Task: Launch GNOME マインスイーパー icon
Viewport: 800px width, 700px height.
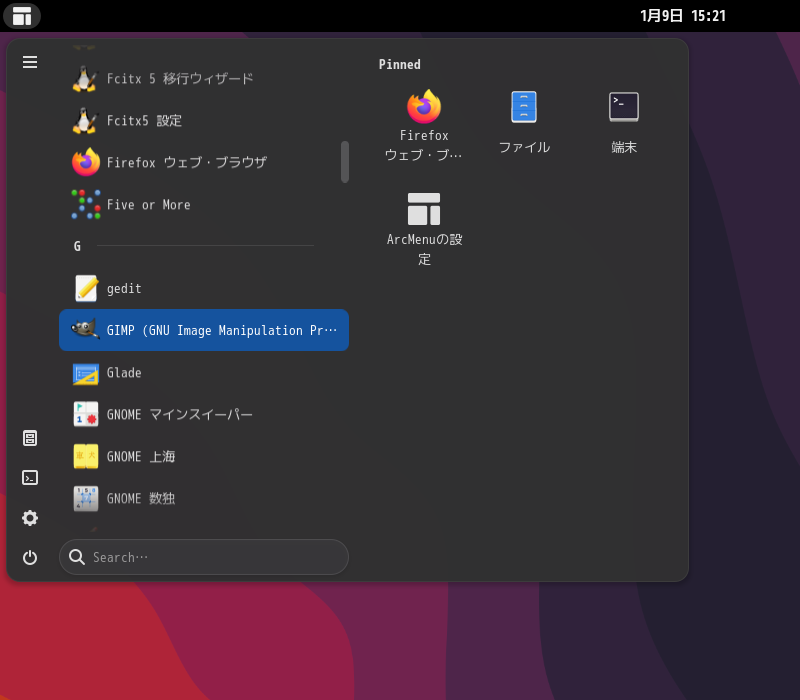Action: point(86,414)
